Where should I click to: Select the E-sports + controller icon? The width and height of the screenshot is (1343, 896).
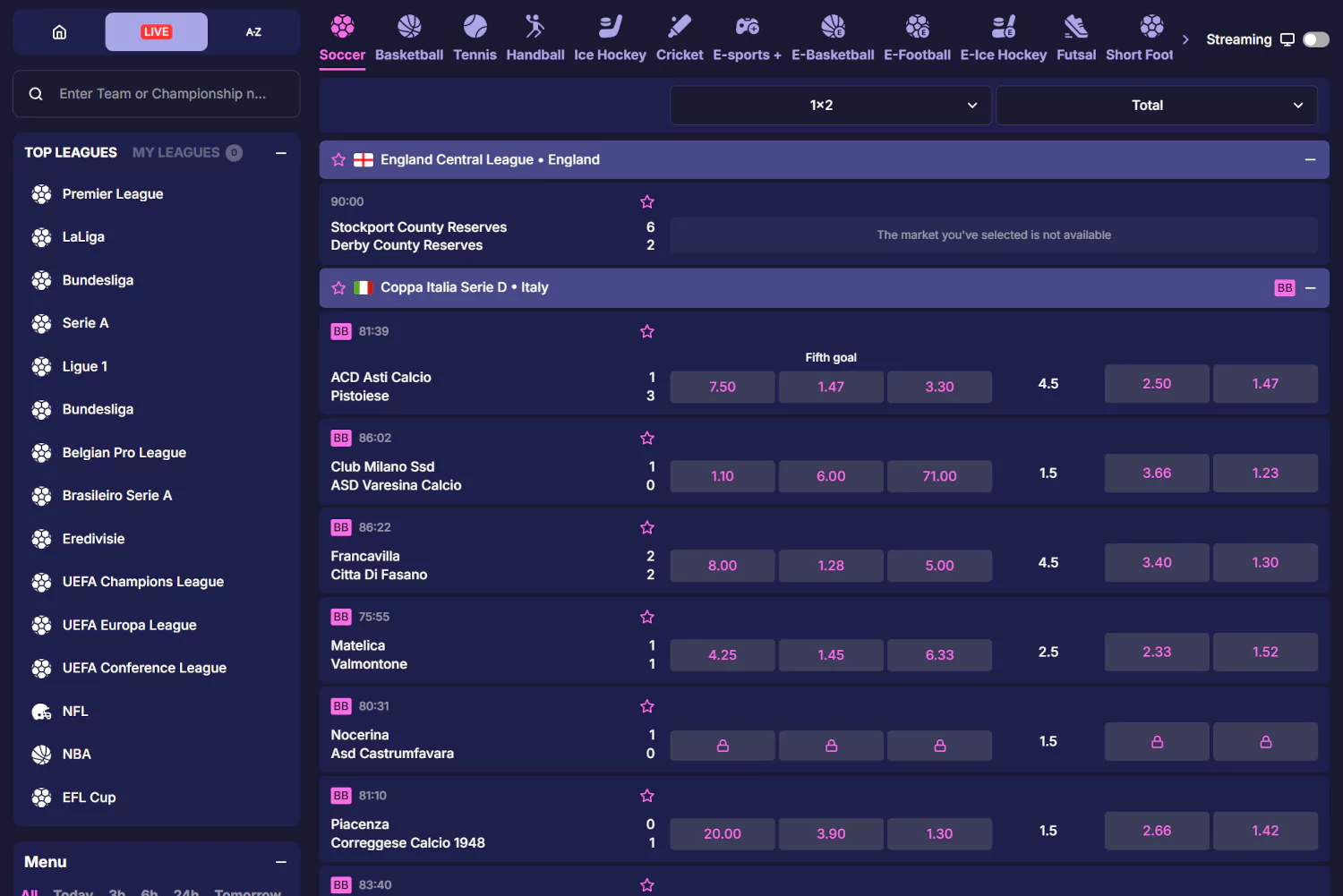(747, 26)
